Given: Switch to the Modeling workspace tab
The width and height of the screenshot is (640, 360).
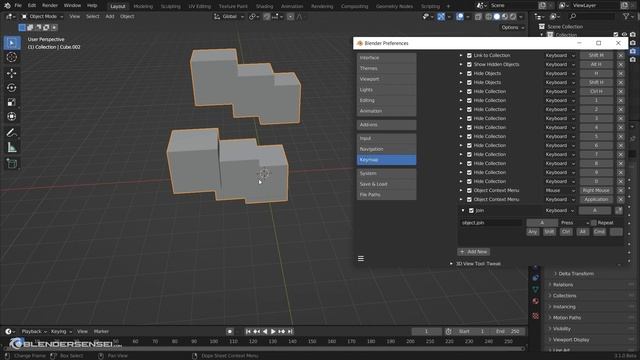Looking at the screenshot, I should [143, 6].
